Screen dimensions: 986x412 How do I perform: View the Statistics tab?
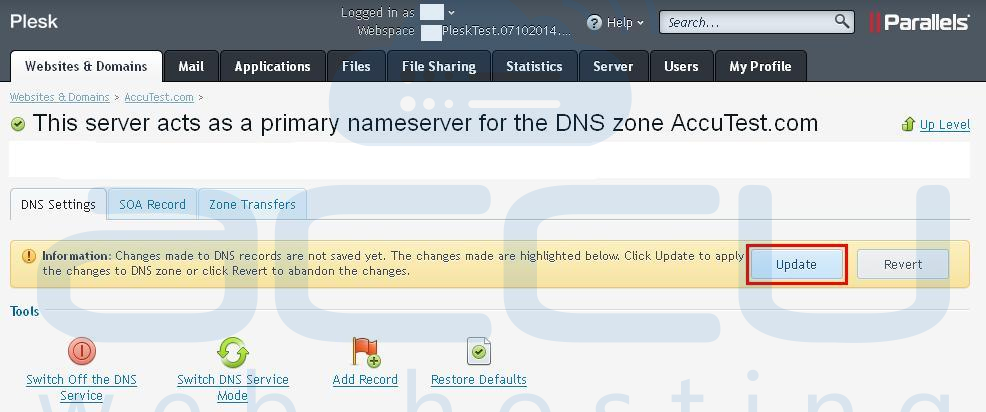coord(535,66)
